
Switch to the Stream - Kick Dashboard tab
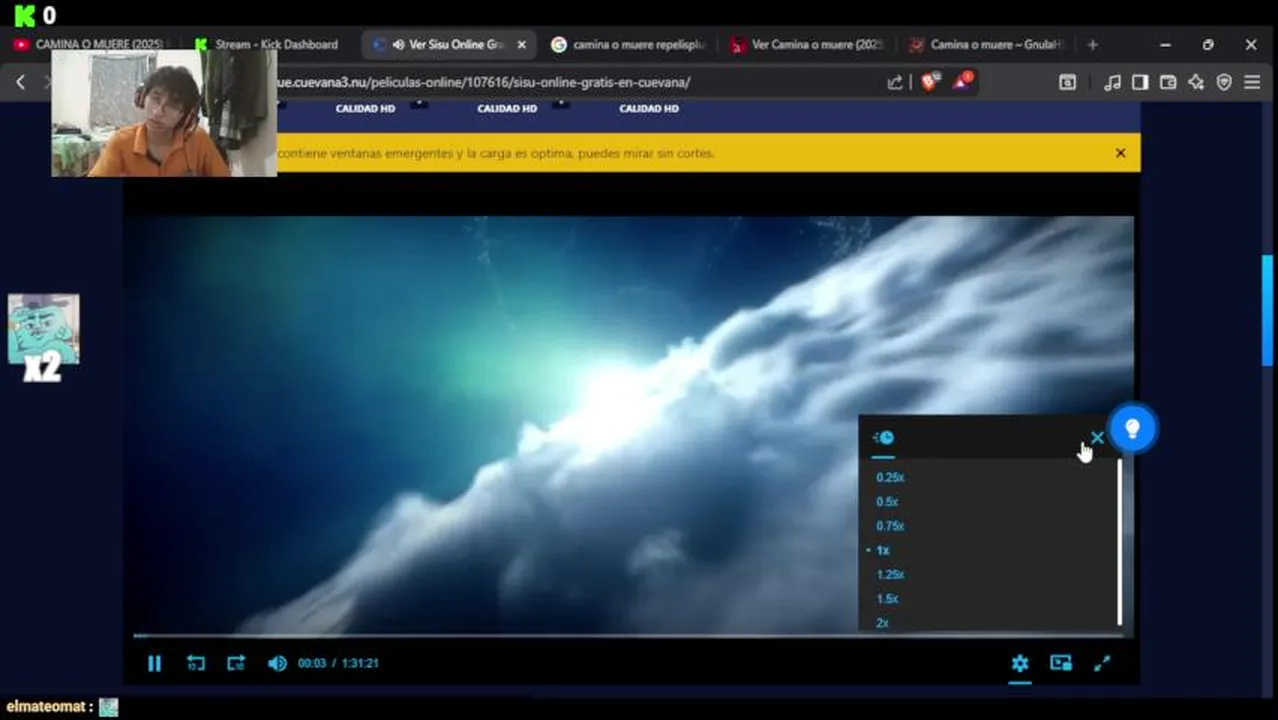[x=267, y=45]
